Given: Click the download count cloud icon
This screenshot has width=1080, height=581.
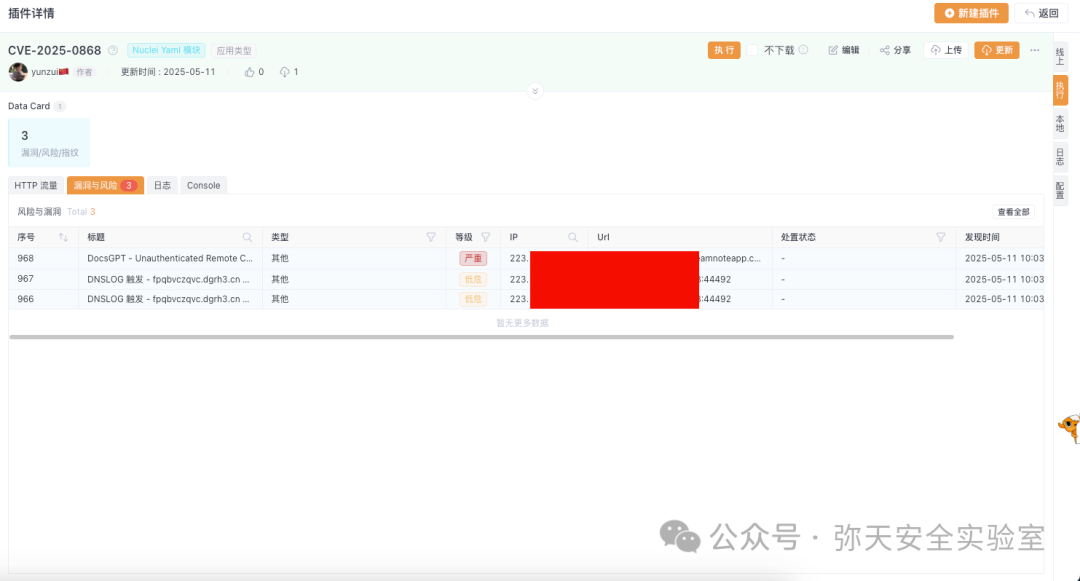Looking at the screenshot, I should [x=284, y=72].
